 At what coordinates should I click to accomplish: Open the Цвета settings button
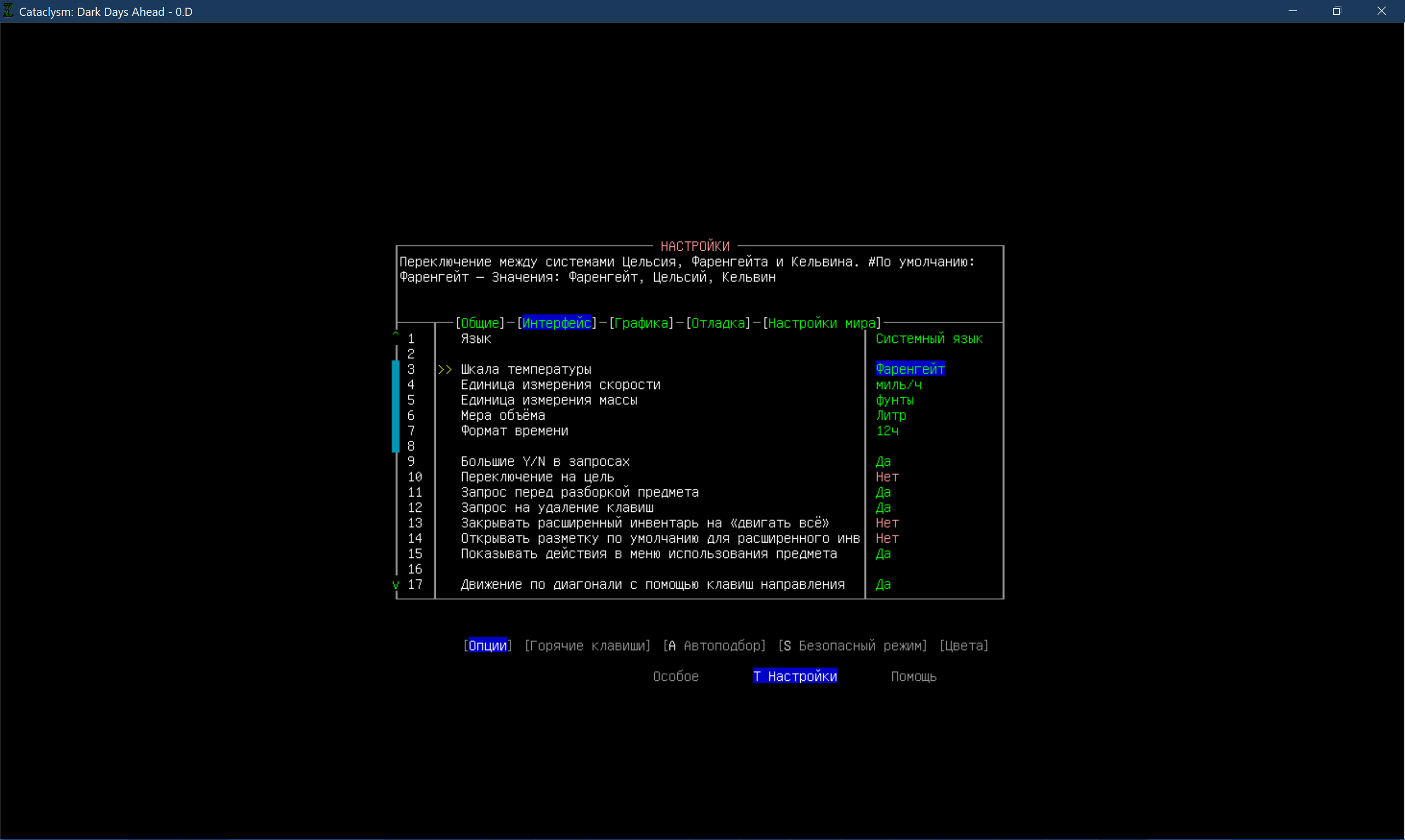click(x=963, y=646)
